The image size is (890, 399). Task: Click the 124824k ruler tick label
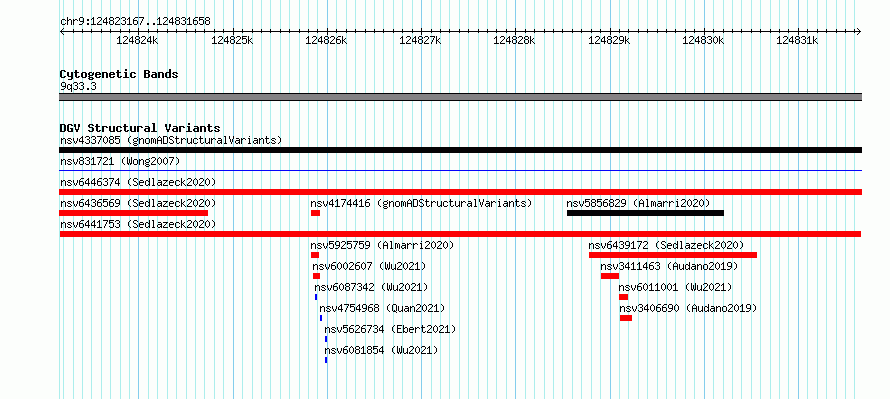(137, 40)
